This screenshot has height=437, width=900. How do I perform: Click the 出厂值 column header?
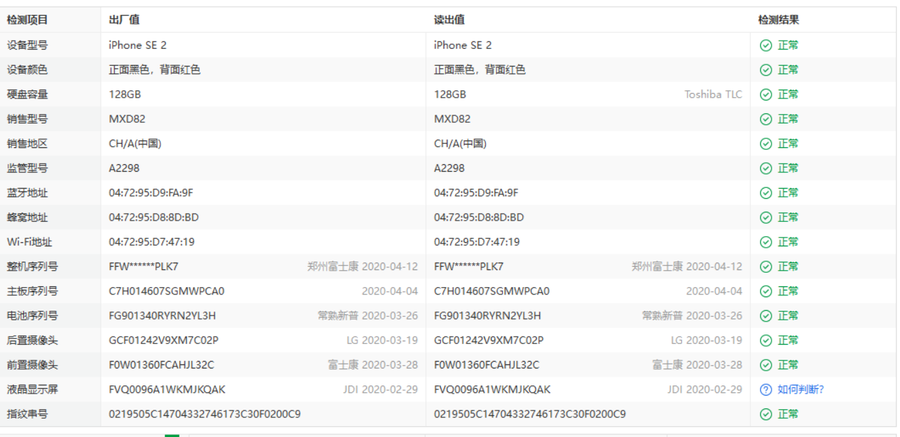click(124, 20)
